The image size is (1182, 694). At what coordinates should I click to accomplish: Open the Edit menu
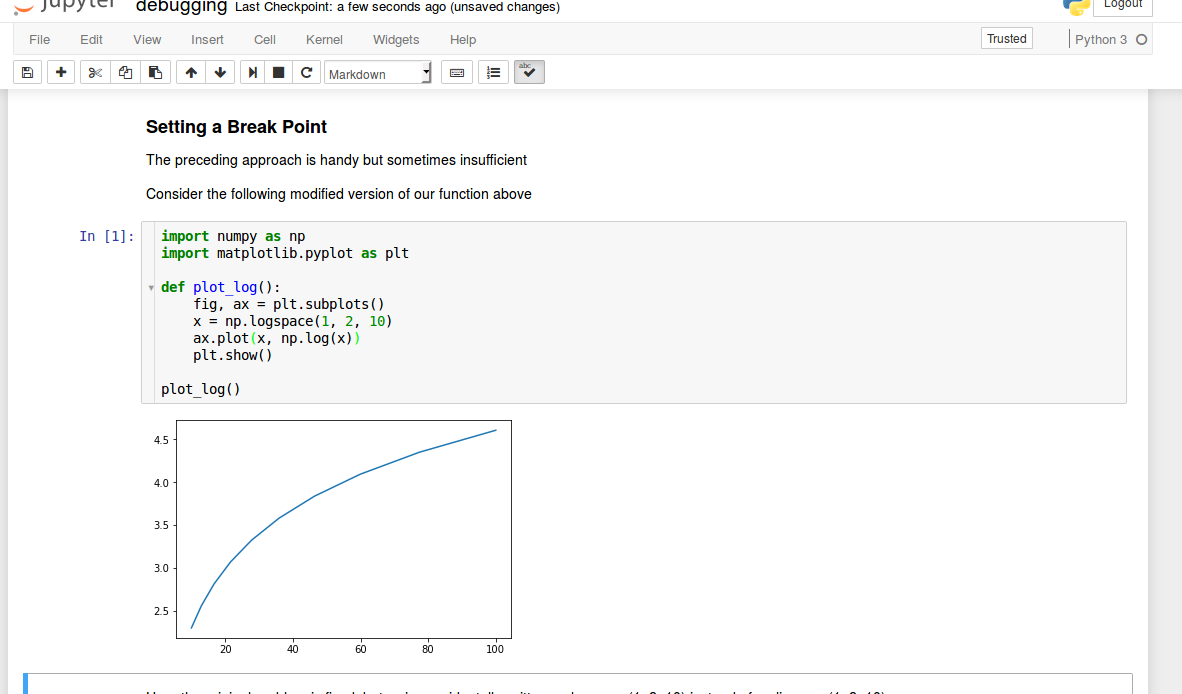pos(91,40)
